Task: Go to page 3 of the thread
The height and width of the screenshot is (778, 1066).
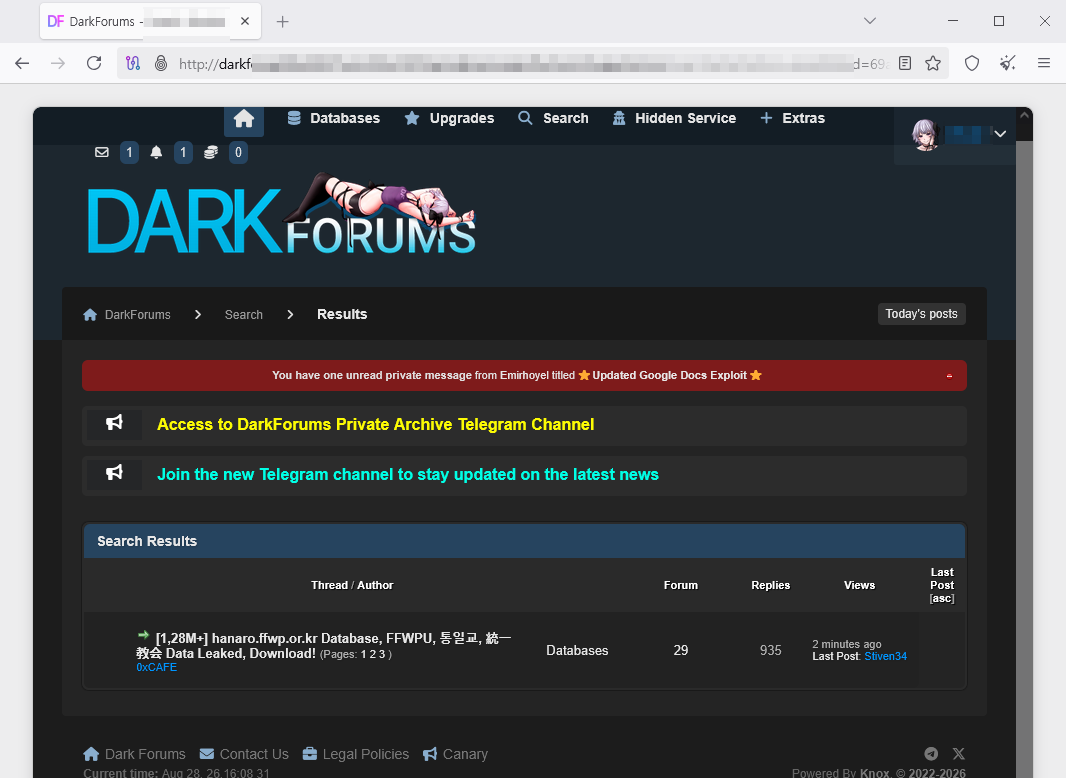Action: click(x=381, y=654)
